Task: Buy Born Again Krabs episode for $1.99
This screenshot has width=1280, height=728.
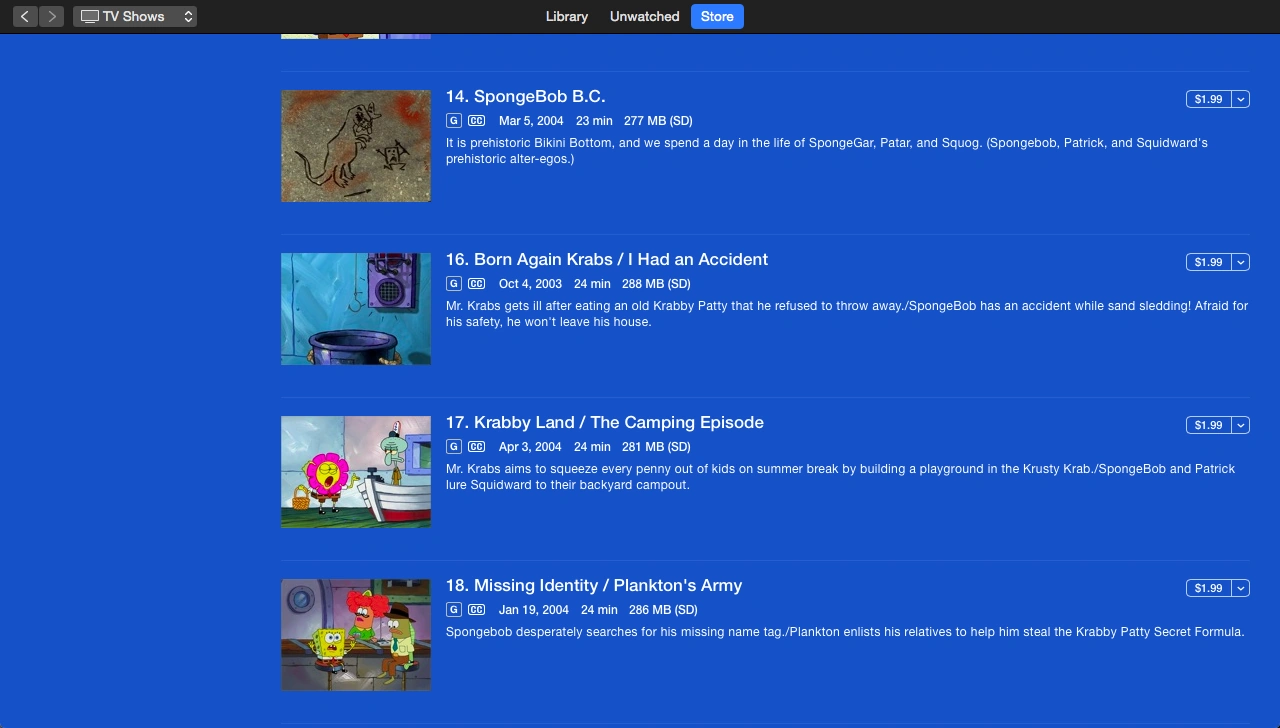Action: 1208,262
